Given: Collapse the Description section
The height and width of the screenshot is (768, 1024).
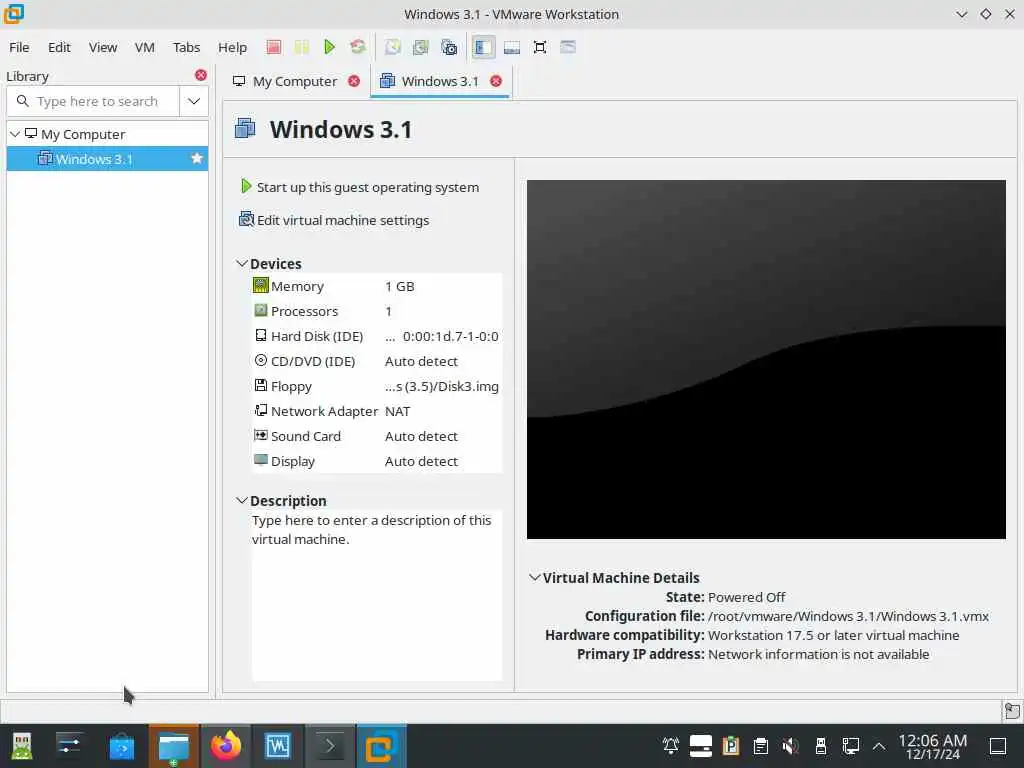Looking at the screenshot, I should [x=242, y=500].
